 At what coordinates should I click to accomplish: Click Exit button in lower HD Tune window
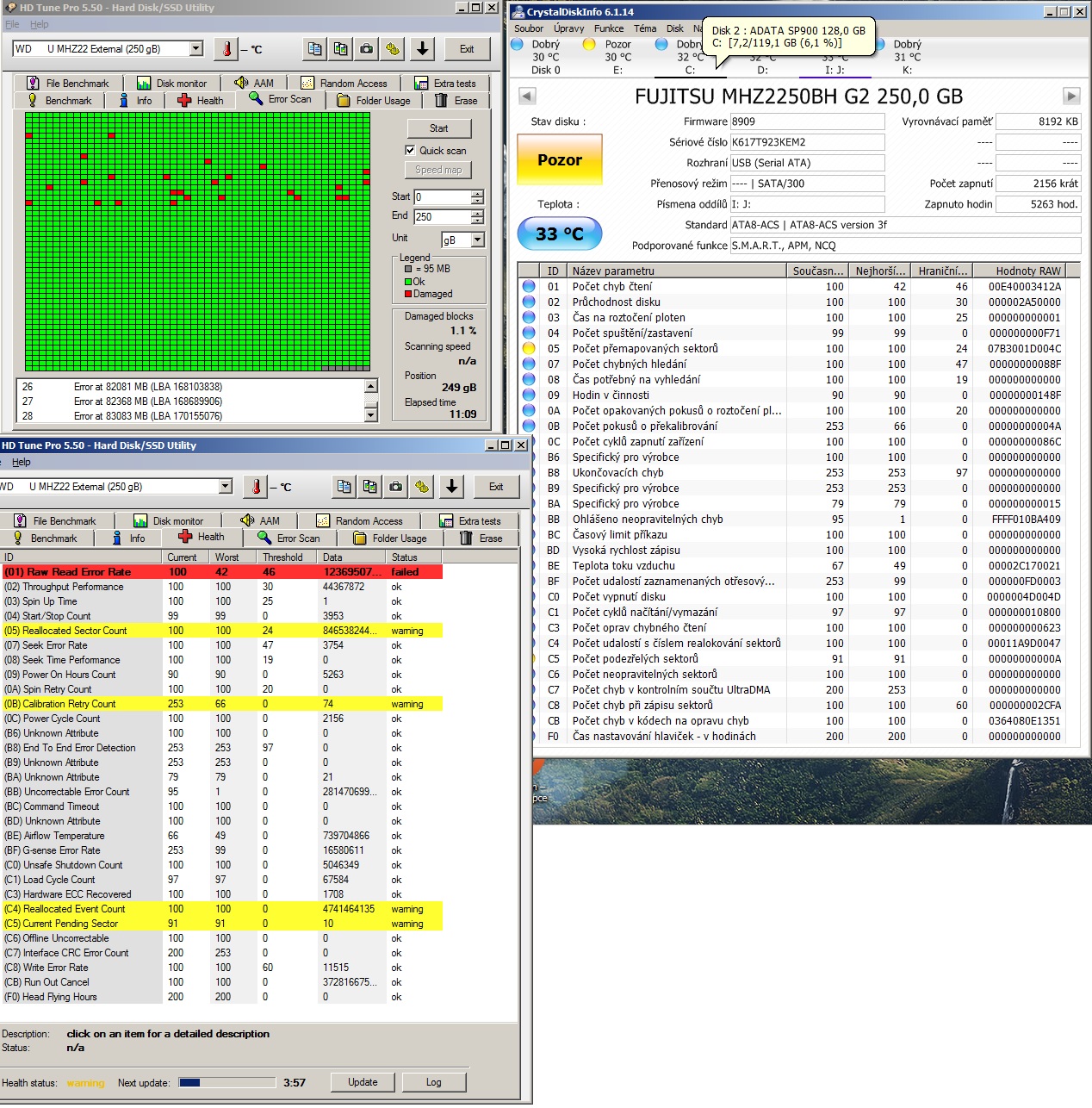496,487
